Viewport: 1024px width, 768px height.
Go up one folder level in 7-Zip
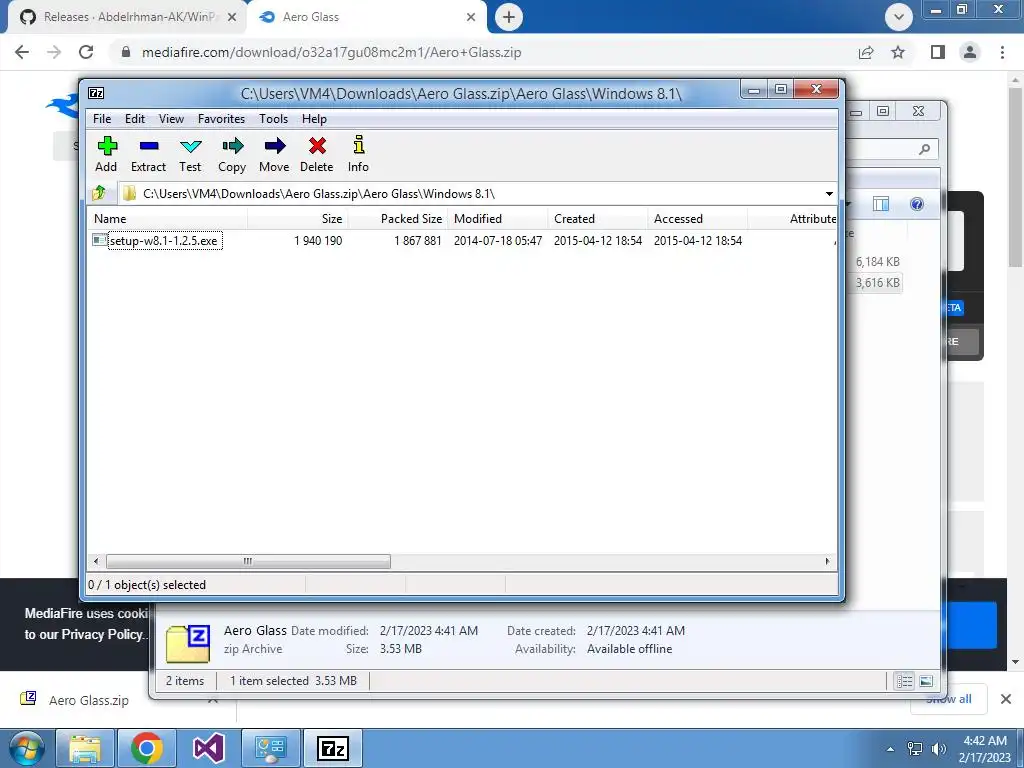99,193
